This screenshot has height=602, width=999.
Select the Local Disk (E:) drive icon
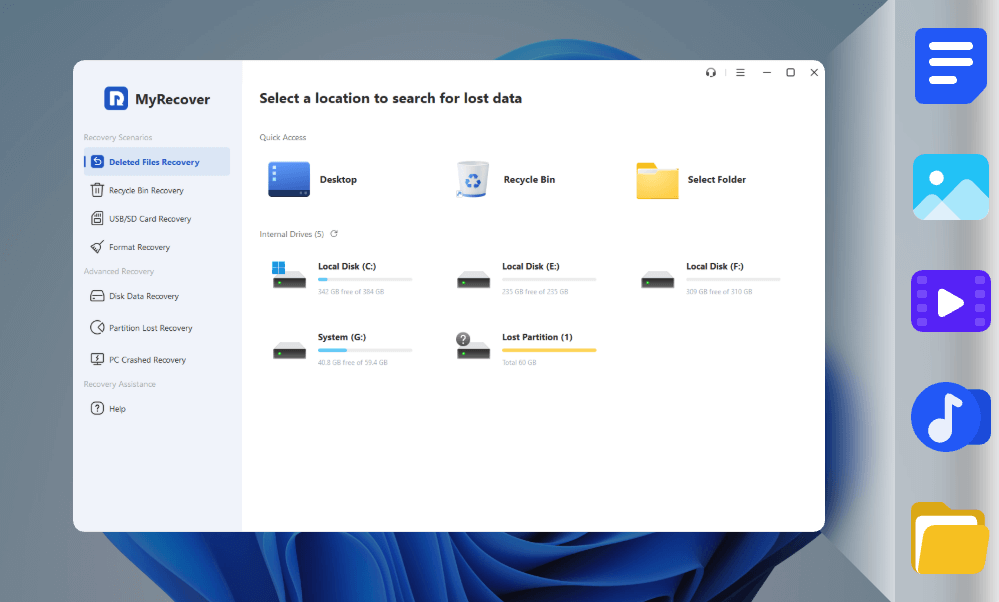[473, 280]
